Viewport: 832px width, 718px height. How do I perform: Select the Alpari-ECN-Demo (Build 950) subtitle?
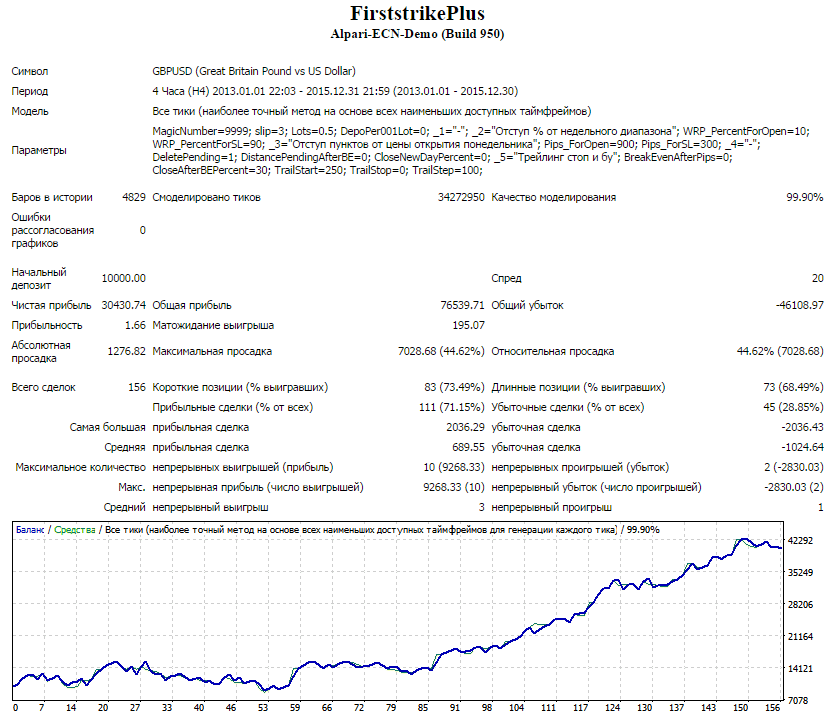click(417, 34)
